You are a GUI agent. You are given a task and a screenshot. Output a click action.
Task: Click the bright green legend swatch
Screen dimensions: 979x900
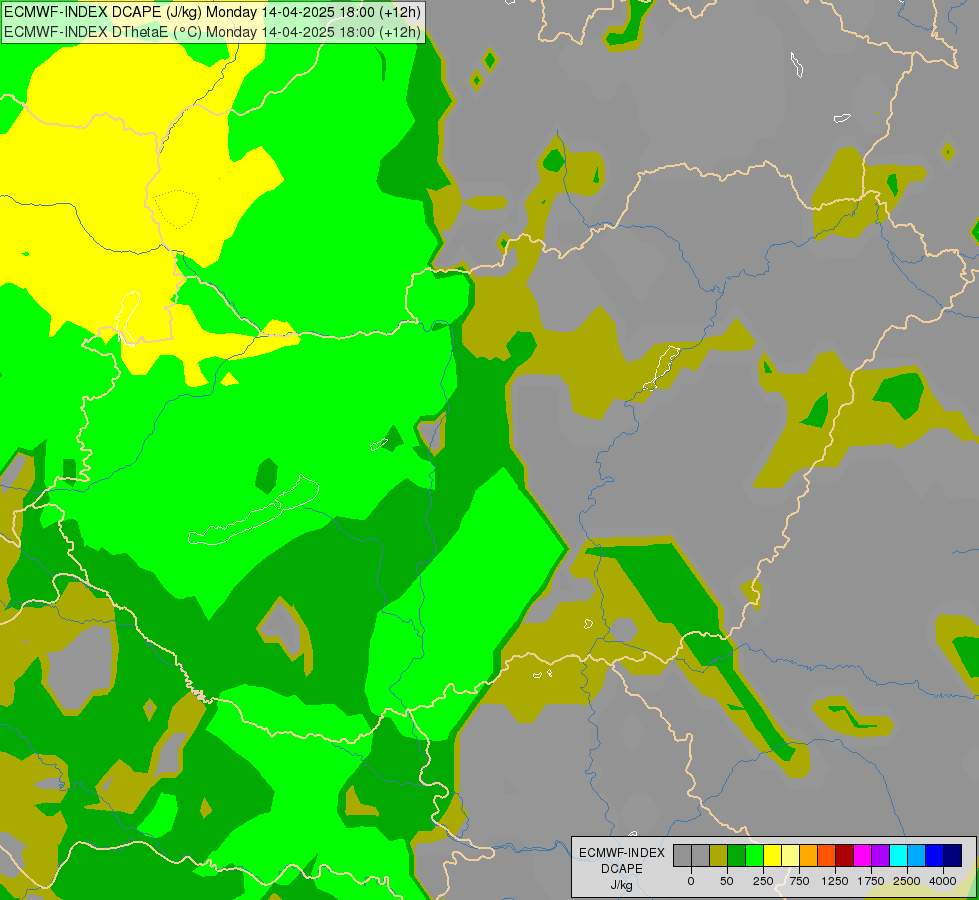754,855
